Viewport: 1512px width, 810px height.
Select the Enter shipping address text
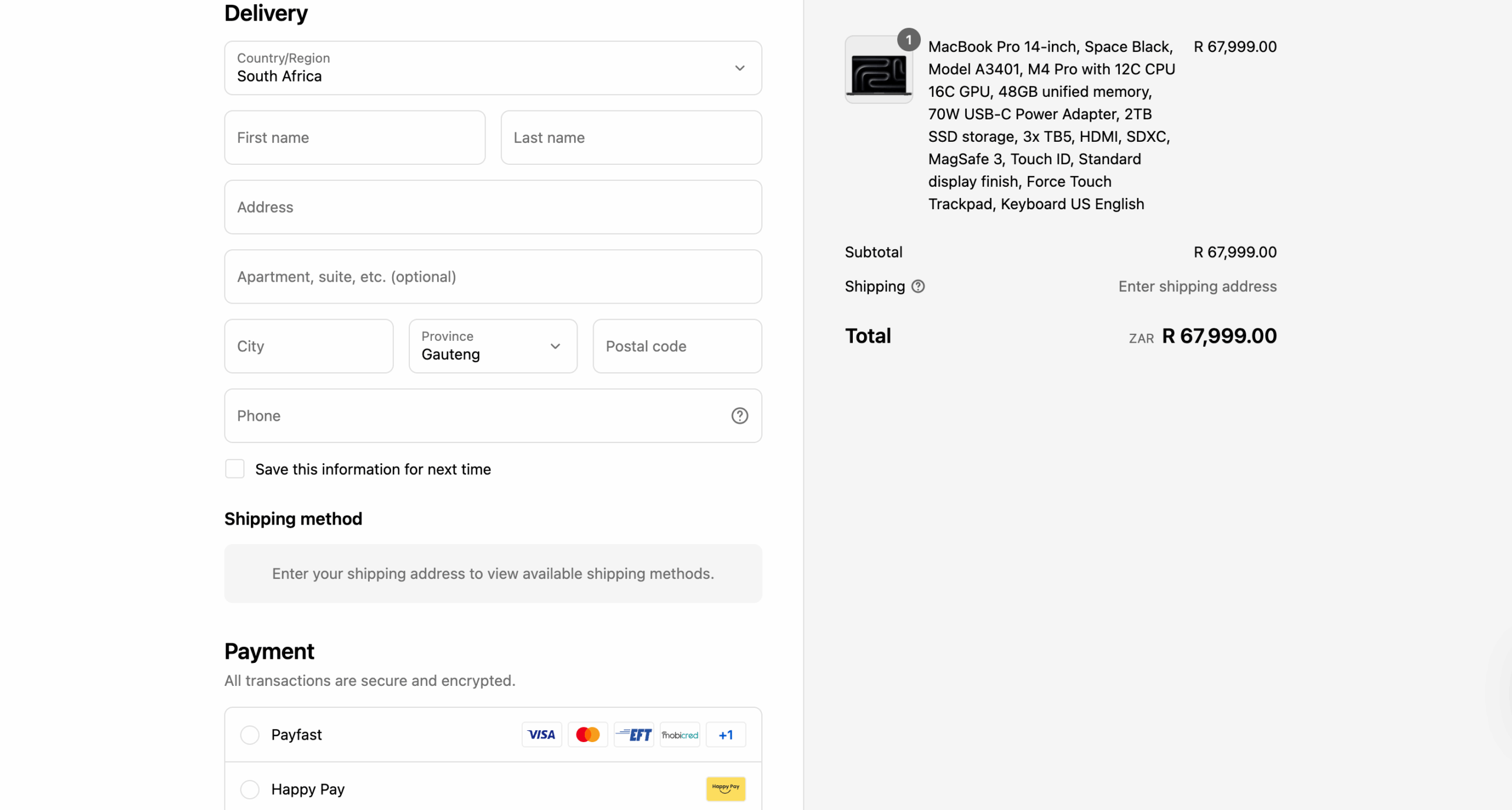point(1197,287)
